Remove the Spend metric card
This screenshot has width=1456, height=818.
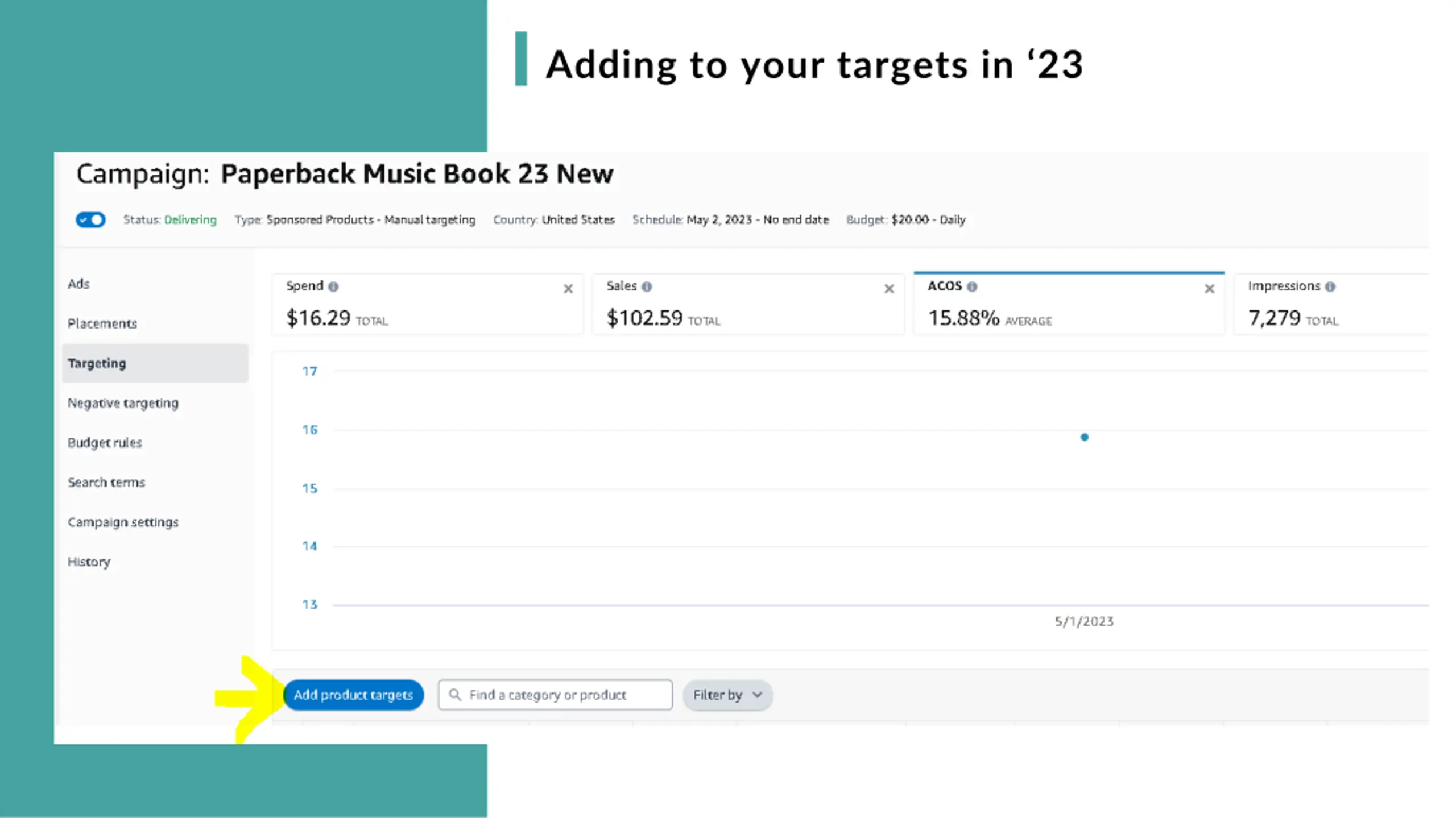pyautogui.click(x=568, y=289)
